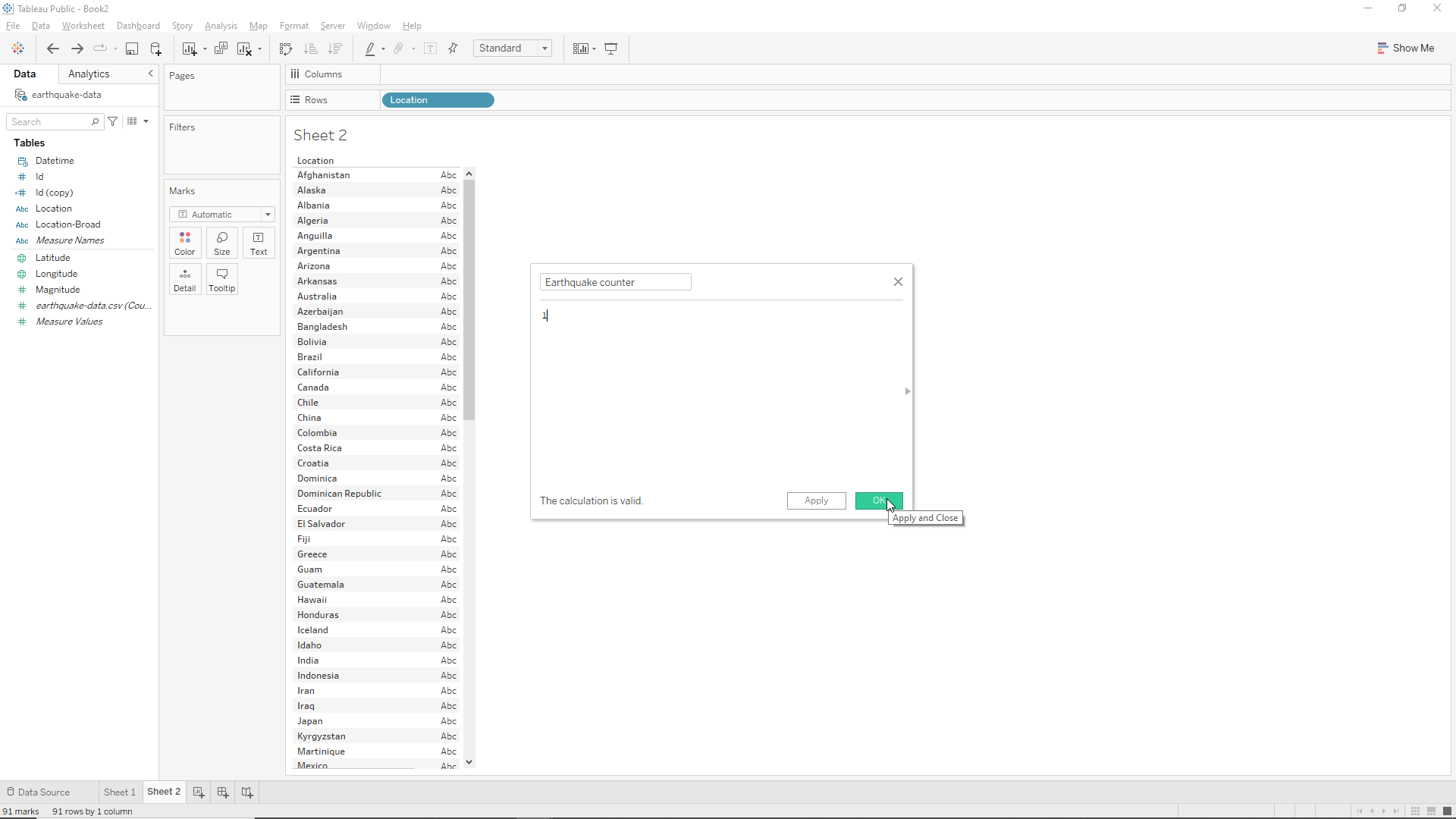The height and width of the screenshot is (819, 1456).
Task: Click the search magnifier in Data pane
Action: tap(95, 121)
